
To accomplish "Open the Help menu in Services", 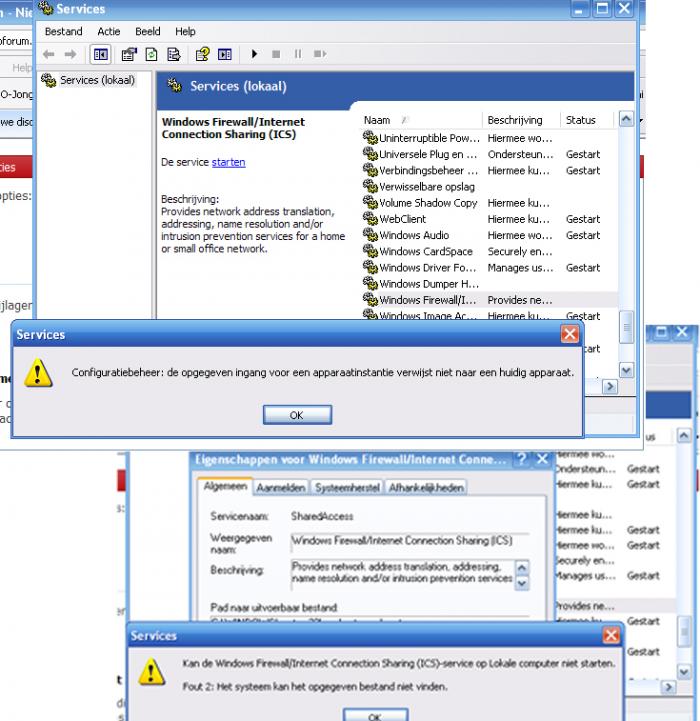I will point(185,32).
